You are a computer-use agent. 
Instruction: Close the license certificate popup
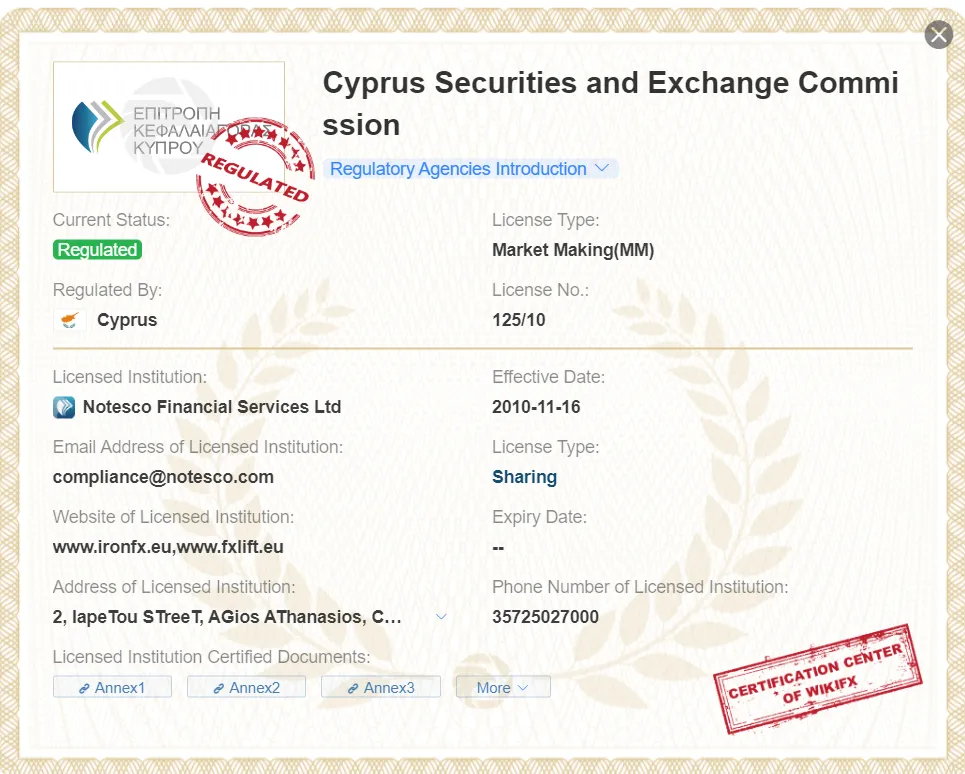click(939, 35)
